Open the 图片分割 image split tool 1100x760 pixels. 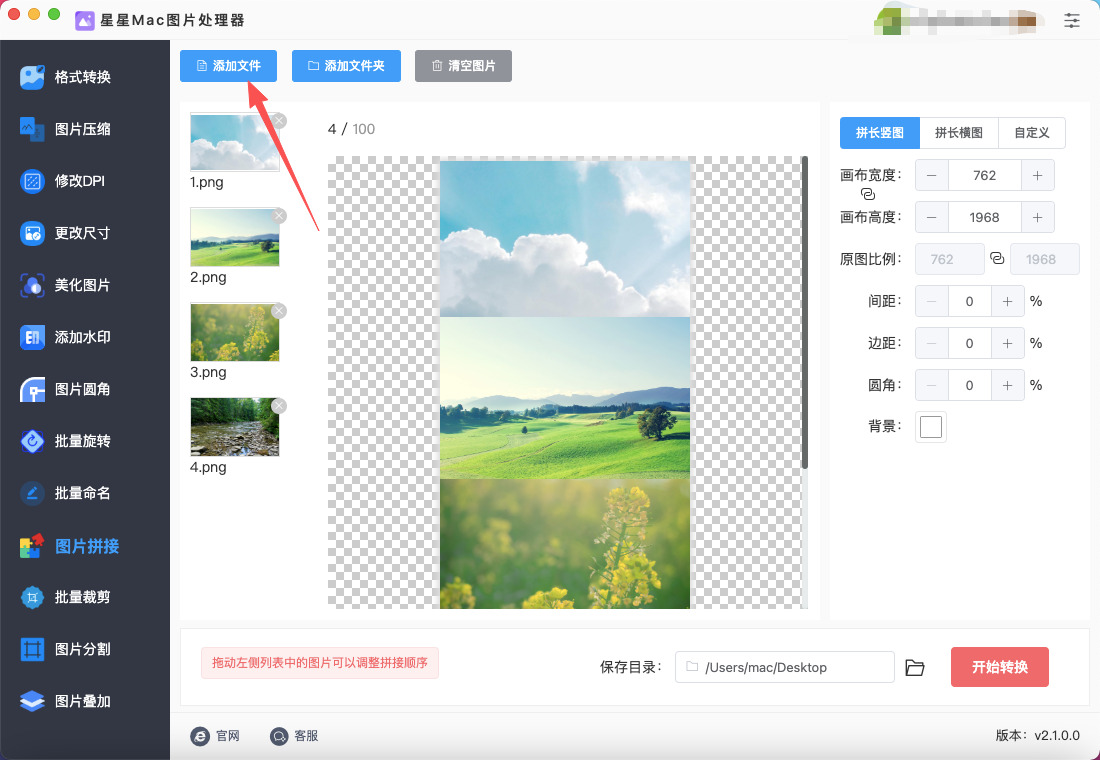coord(67,649)
